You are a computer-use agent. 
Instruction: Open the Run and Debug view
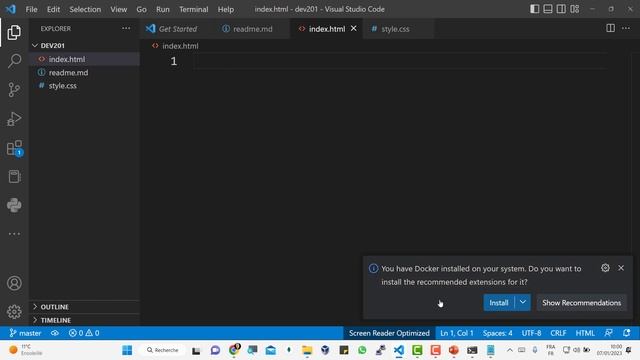[14, 119]
